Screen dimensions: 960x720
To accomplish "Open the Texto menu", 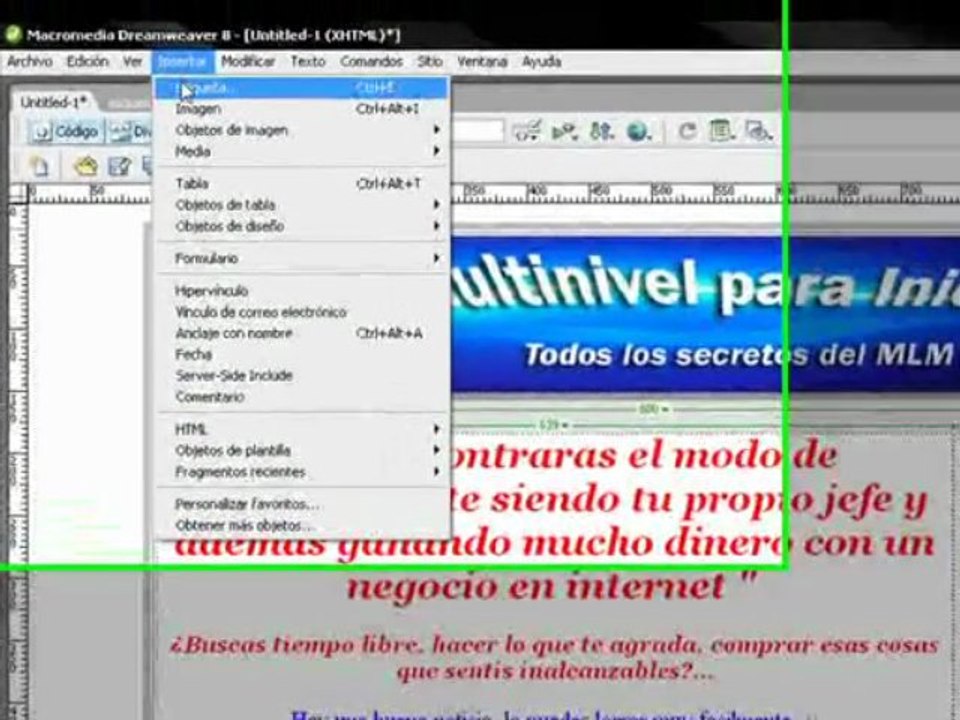I will tap(308, 62).
